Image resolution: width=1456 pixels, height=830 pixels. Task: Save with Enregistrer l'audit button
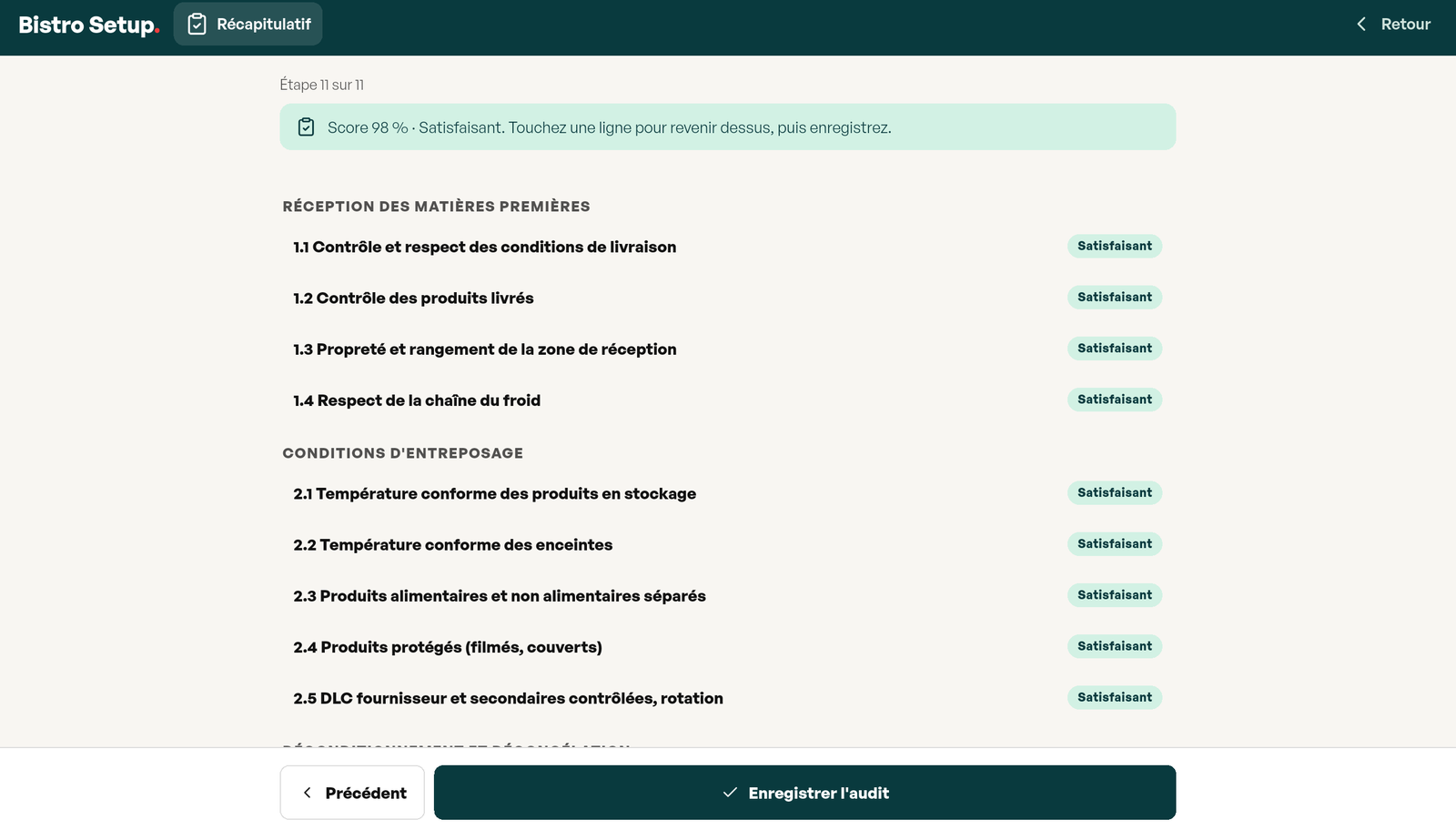pos(804,793)
